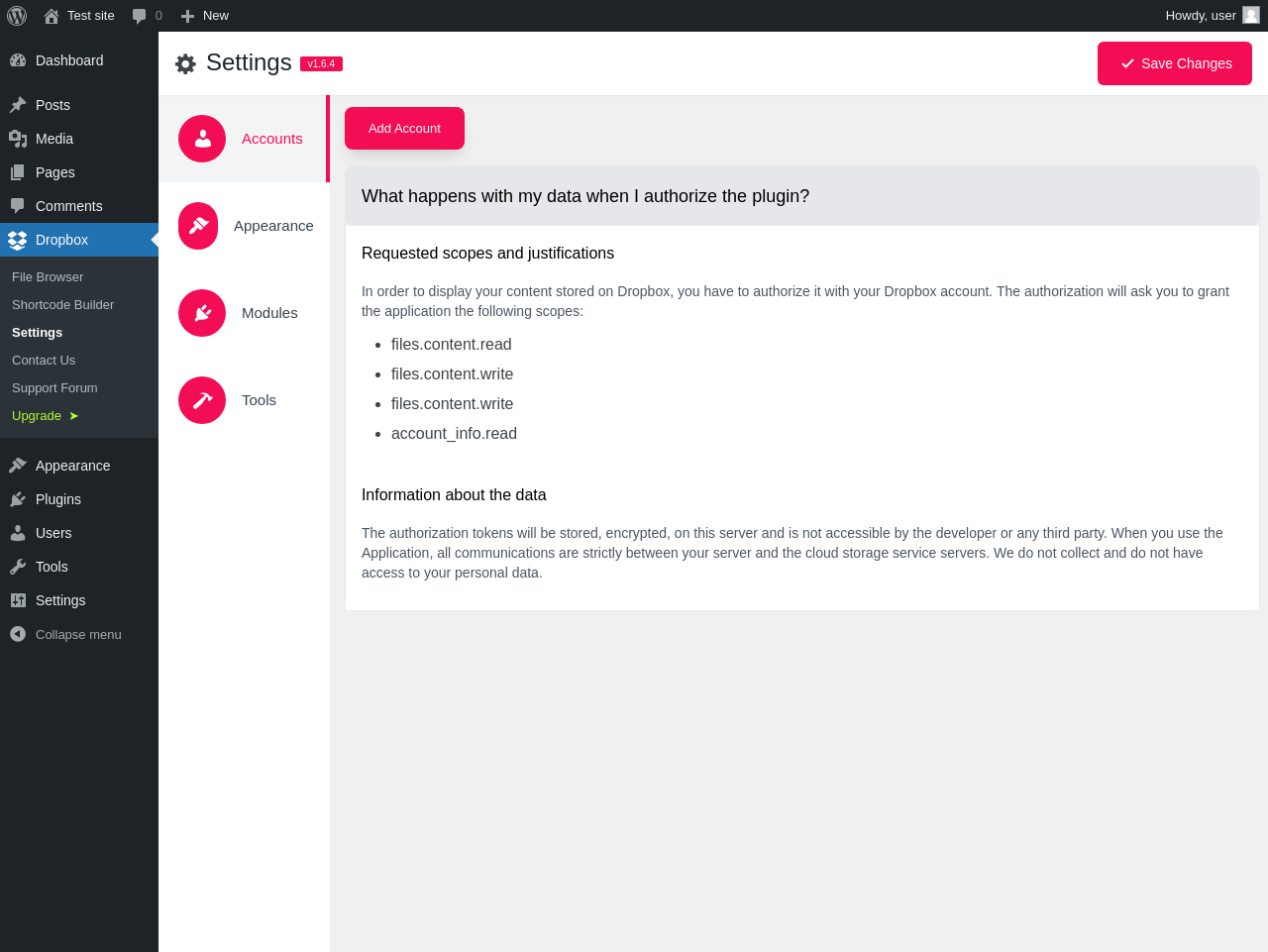
Task: Go to Shortcode Builder submenu item
Action: (x=62, y=305)
